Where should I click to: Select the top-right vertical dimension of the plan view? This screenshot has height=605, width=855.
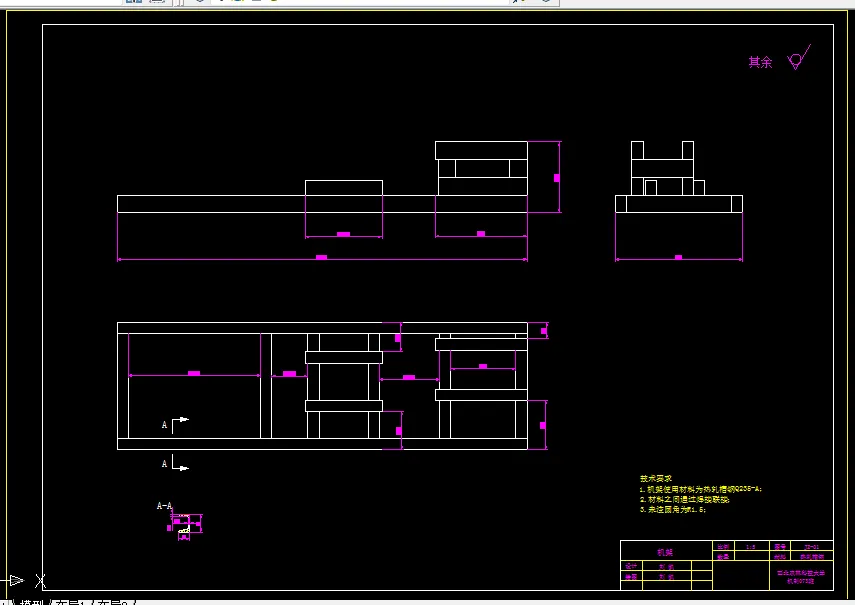pyautogui.click(x=544, y=331)
